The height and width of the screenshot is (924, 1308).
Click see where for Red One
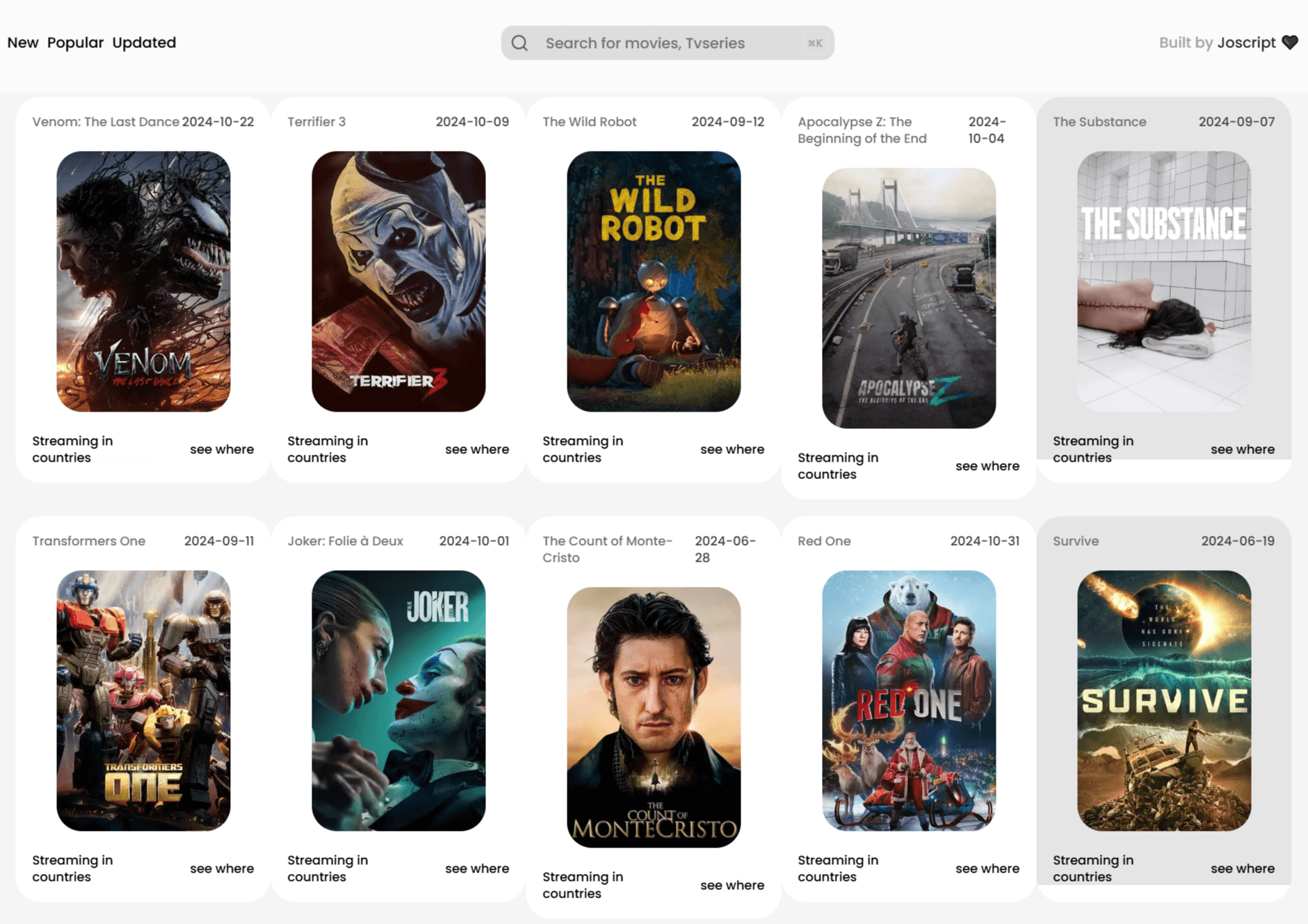[987, 868]
